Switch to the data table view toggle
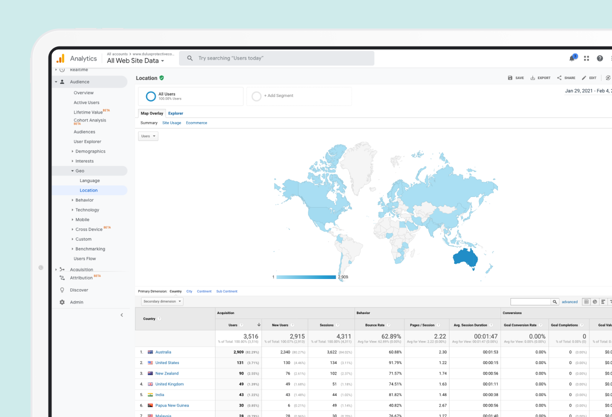The height and width of the screenshot is (417, 612). click(x=586, y=301)
